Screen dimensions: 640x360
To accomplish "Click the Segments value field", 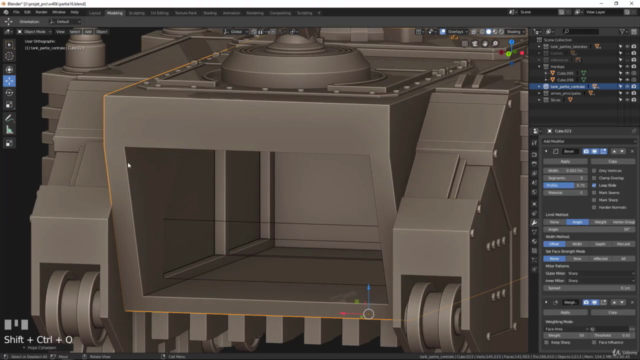I will (x=565, y=178).
